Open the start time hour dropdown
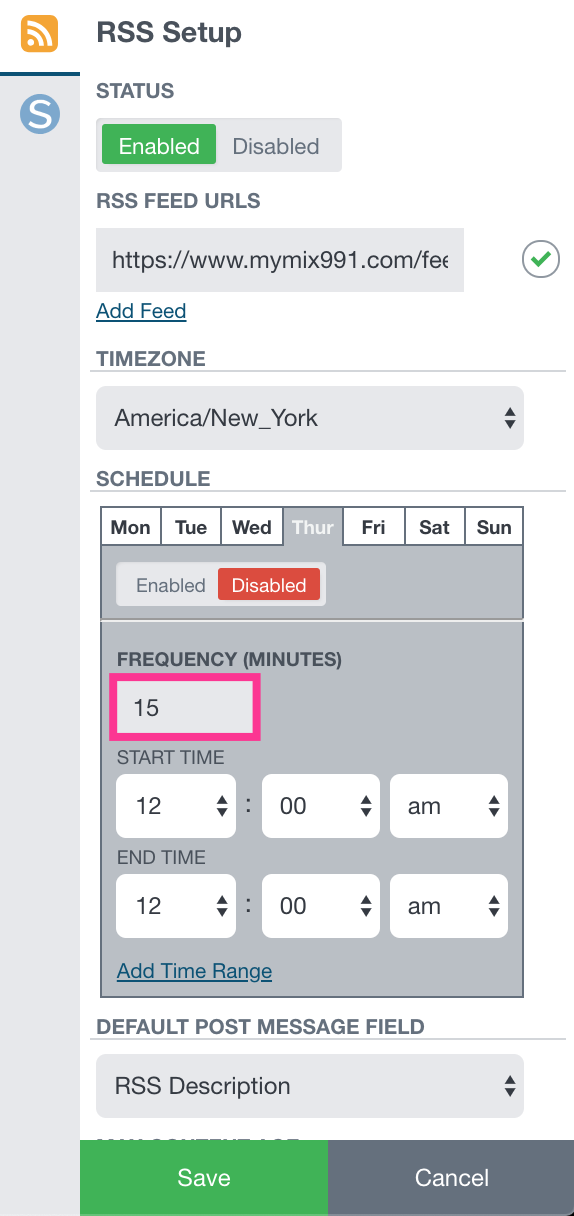Image resolution: width=574 pixels, height=1216 pixels. pos(176,806)
